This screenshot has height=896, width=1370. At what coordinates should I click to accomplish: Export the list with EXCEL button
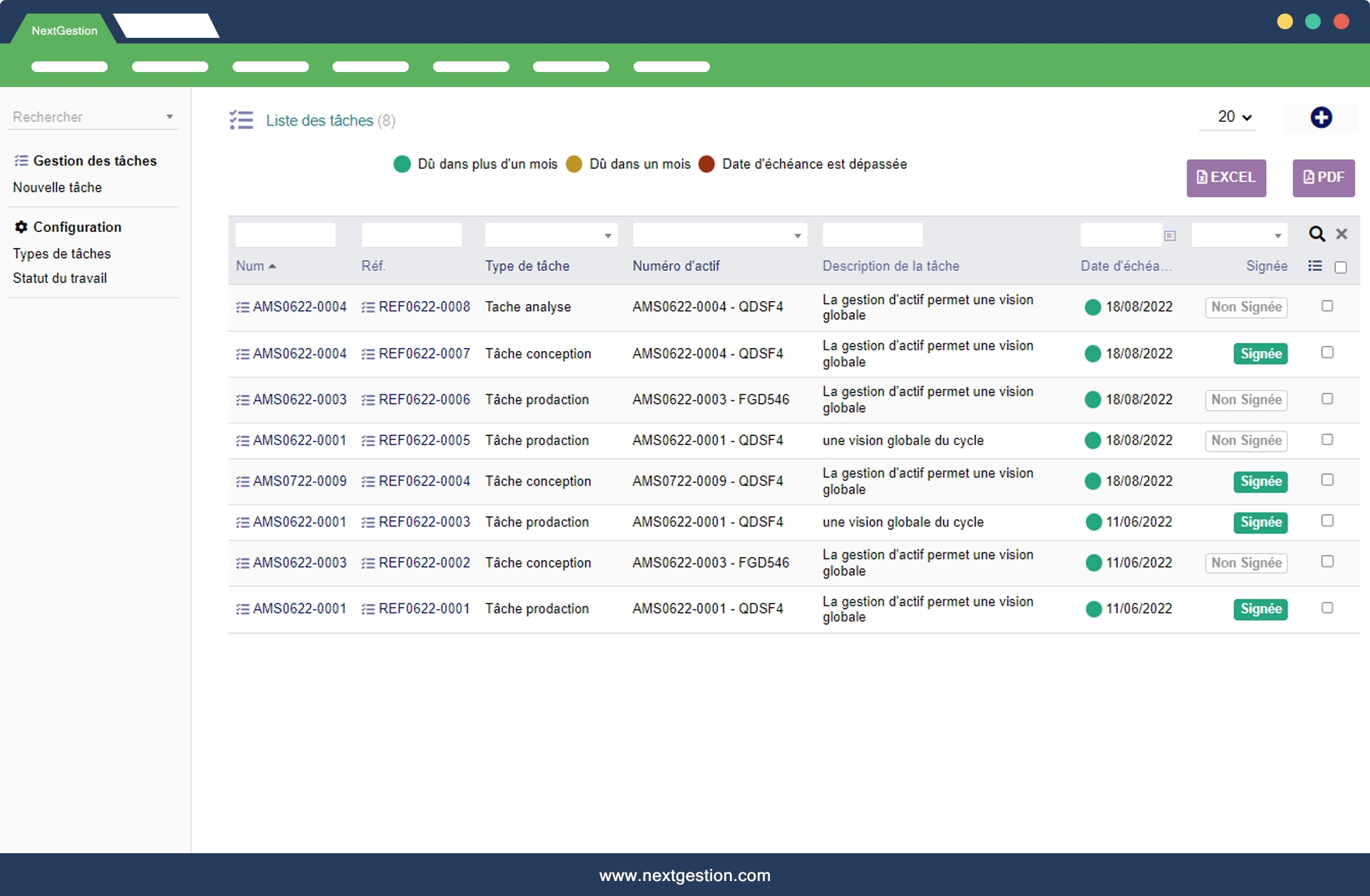click(1226, 178)
